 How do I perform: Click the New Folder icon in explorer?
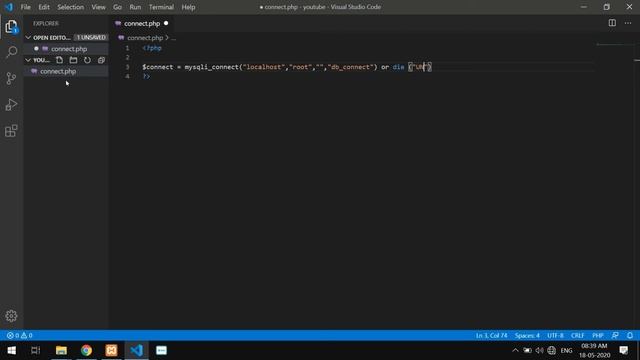(x=73, y=60)
